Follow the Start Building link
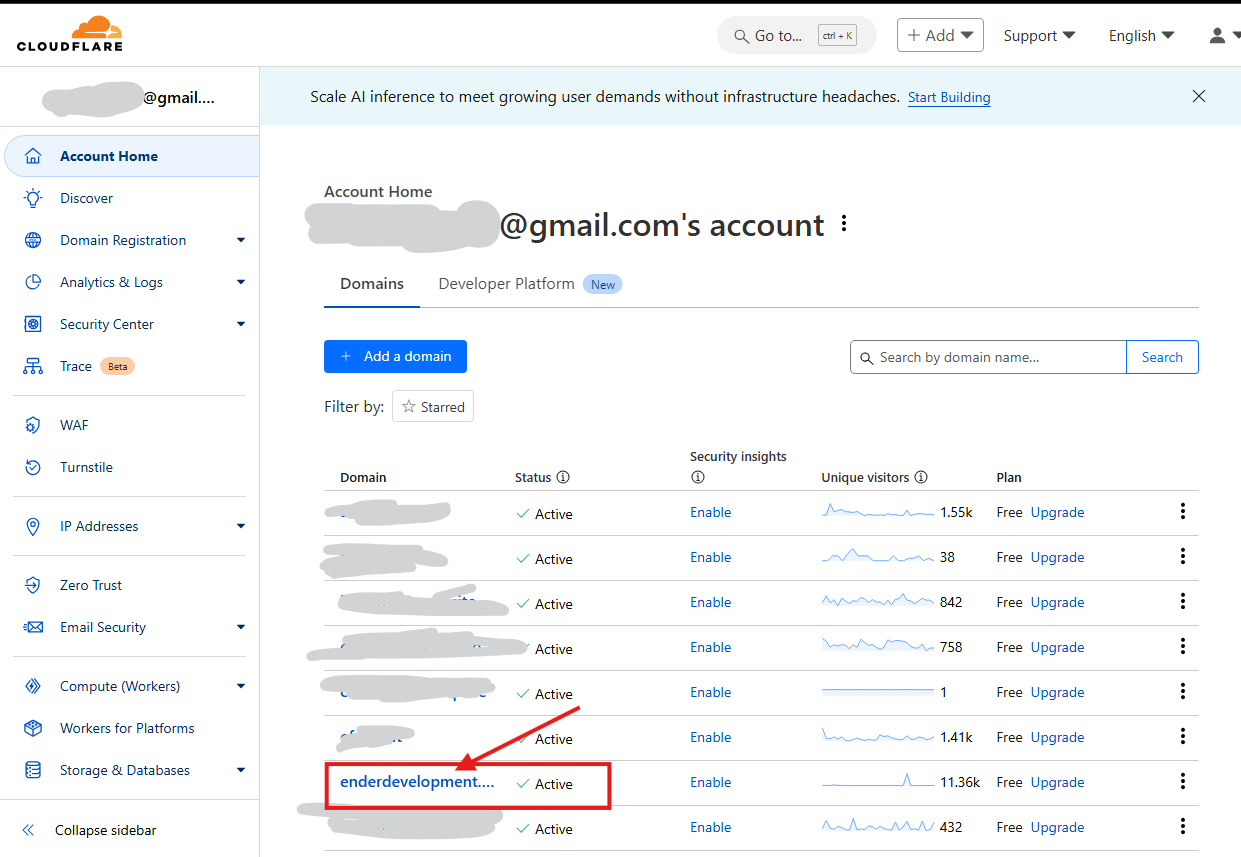 tap(949, 97)
